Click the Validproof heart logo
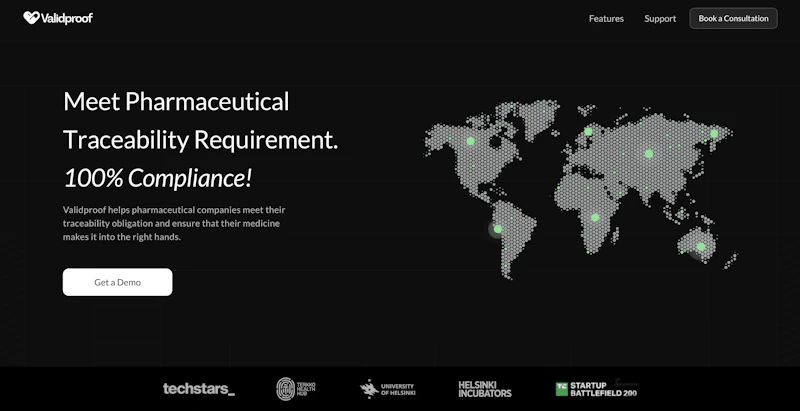Viewport: 800px width, 411px height. (31, 18)
